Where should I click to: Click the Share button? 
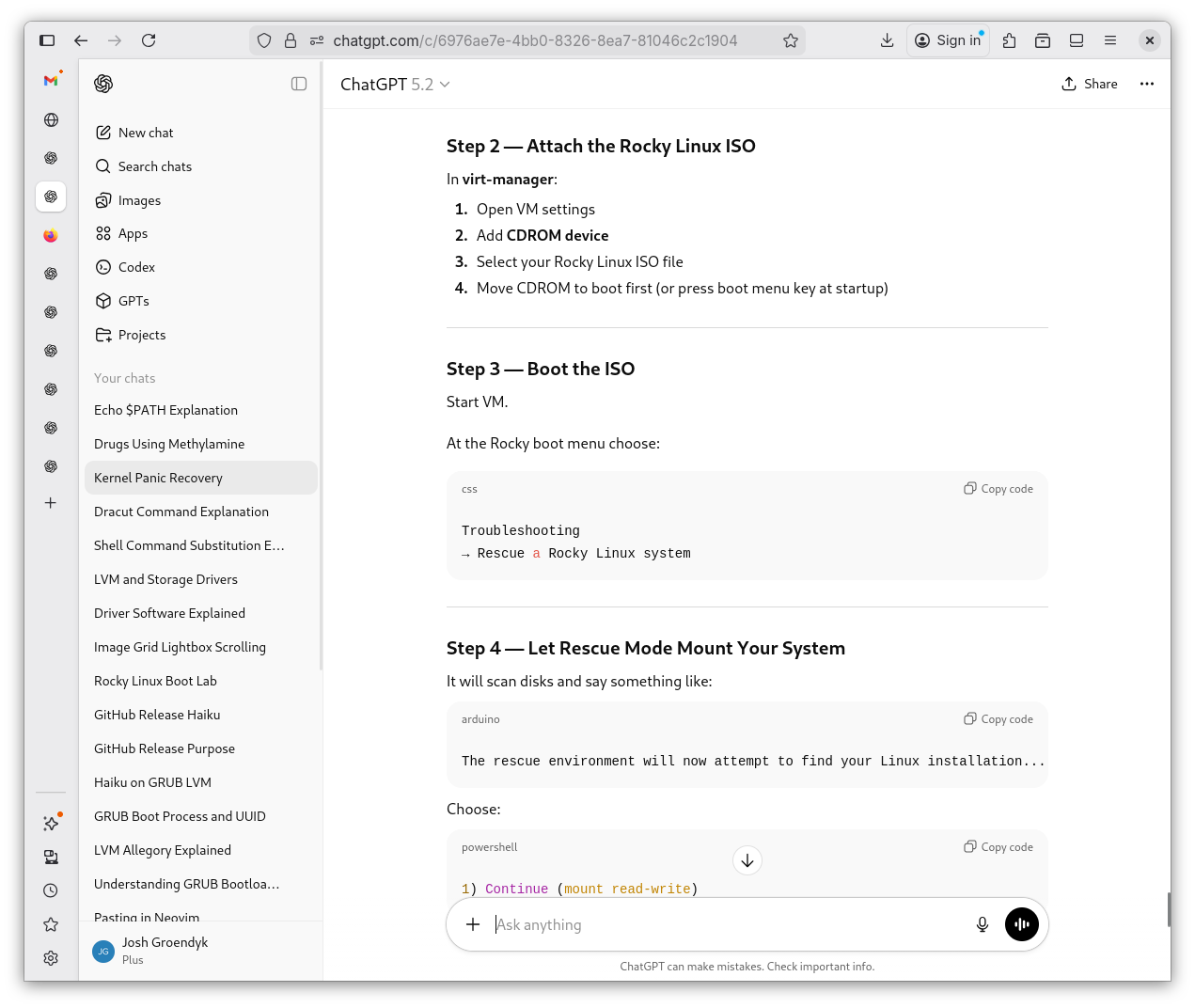[x=1090, y=84]
